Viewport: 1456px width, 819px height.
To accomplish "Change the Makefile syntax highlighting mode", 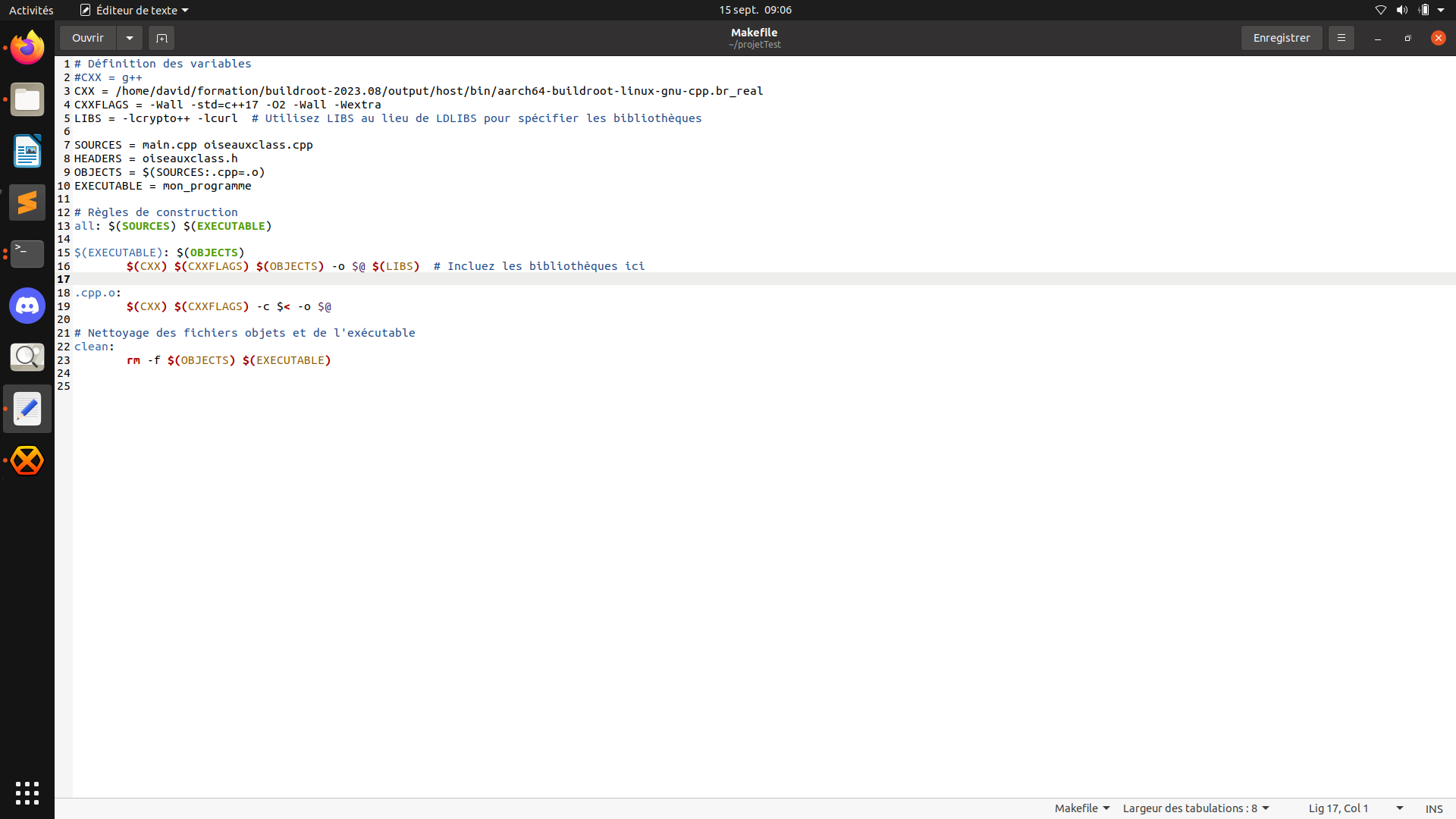I will [1082, 808].
